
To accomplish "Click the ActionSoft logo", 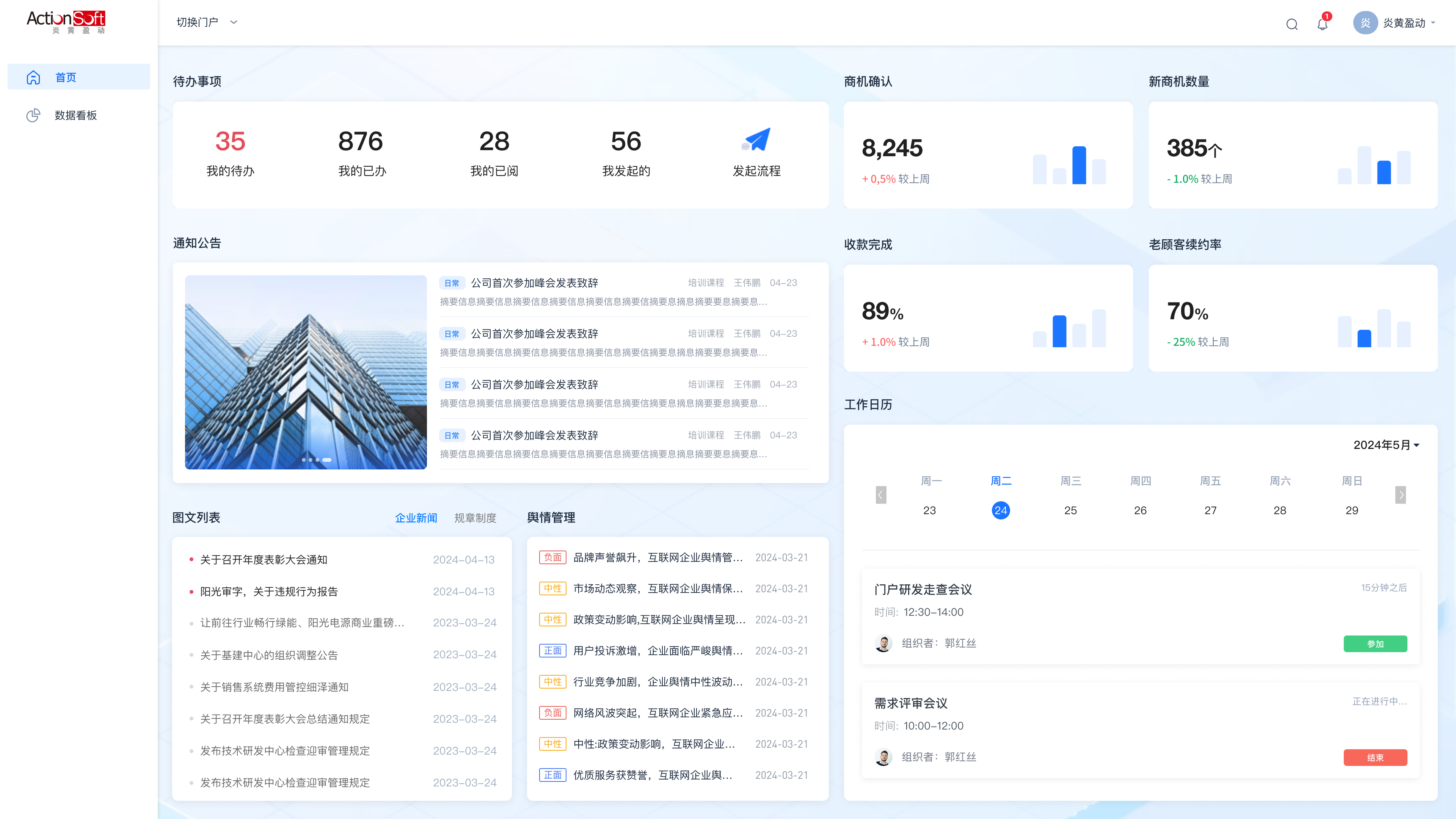I will coord(66,22).
